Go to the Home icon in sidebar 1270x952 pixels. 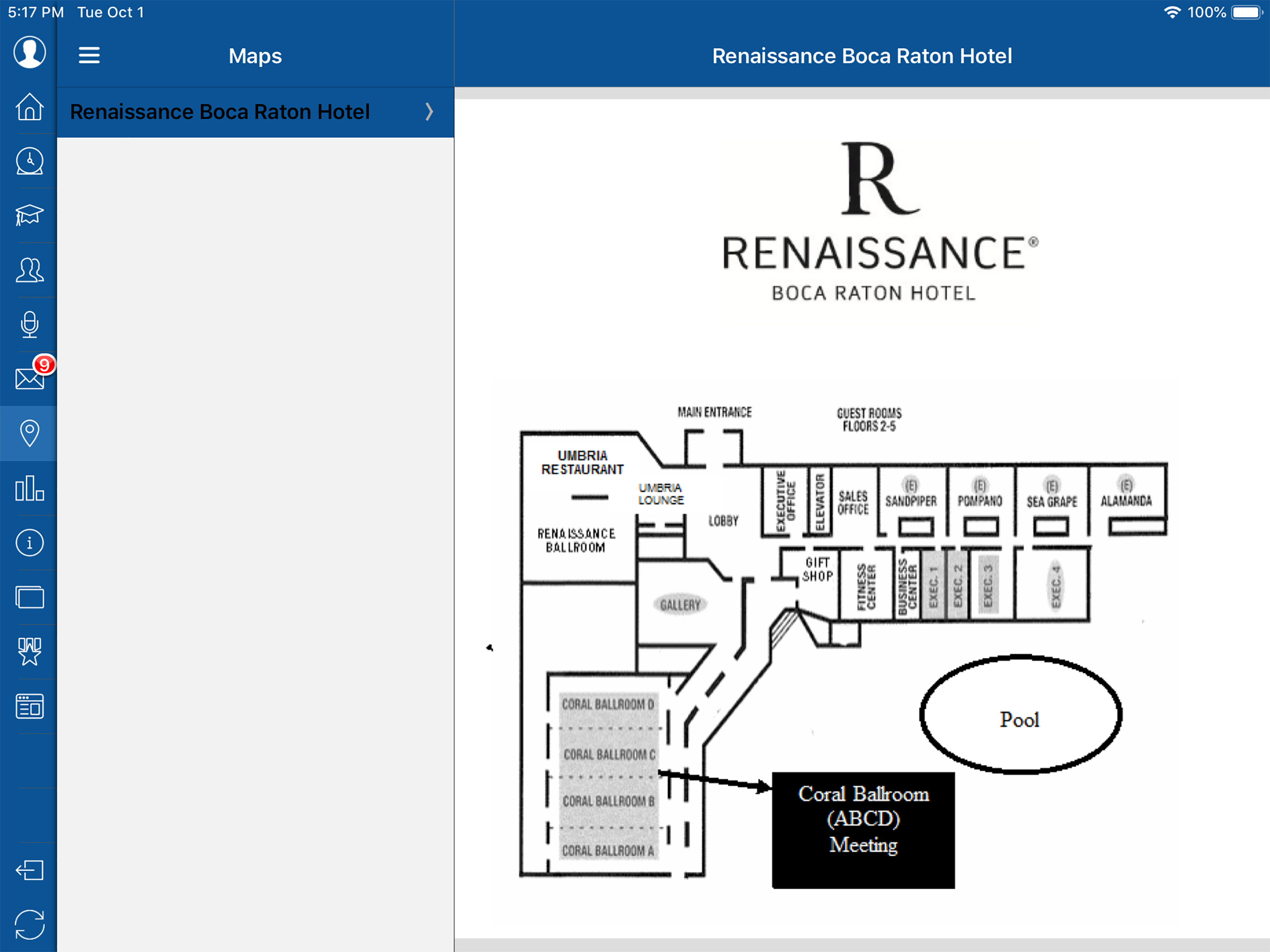[29, 107]
